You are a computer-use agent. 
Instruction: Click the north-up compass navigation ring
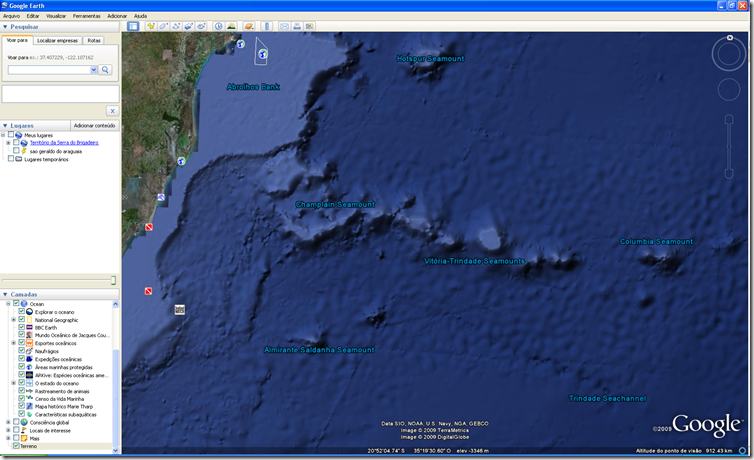[x=729, y=54]
